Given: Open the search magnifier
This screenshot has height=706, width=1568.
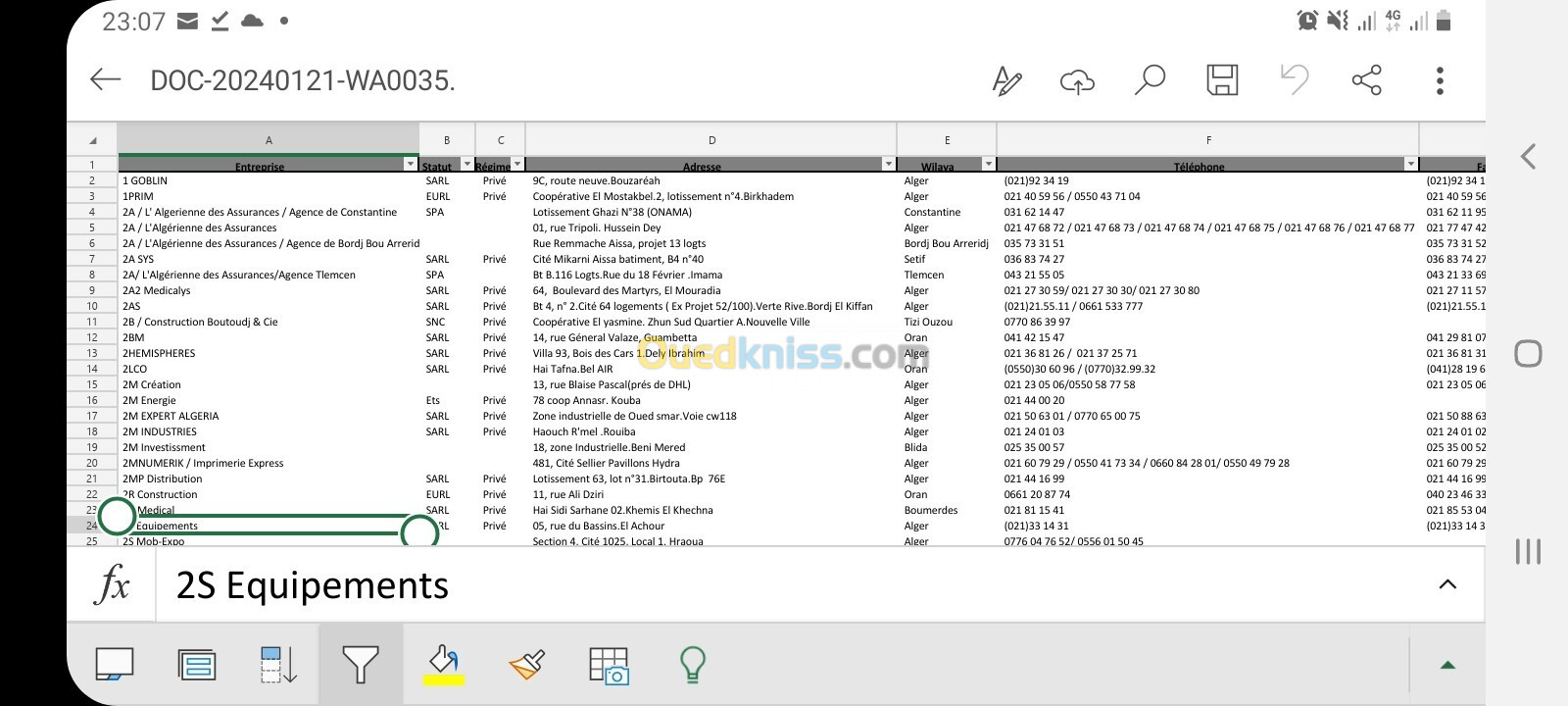Looking at the screenshot, I should (1150, 79).
